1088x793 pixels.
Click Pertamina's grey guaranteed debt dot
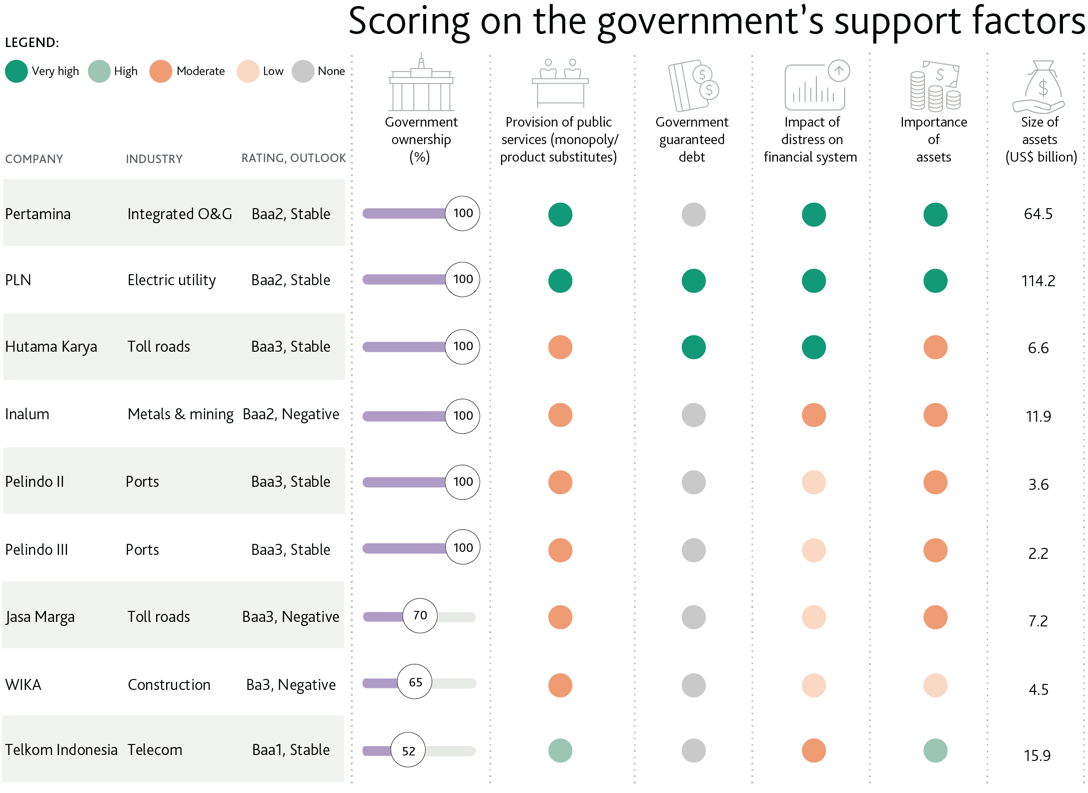[x=693, y=214]
